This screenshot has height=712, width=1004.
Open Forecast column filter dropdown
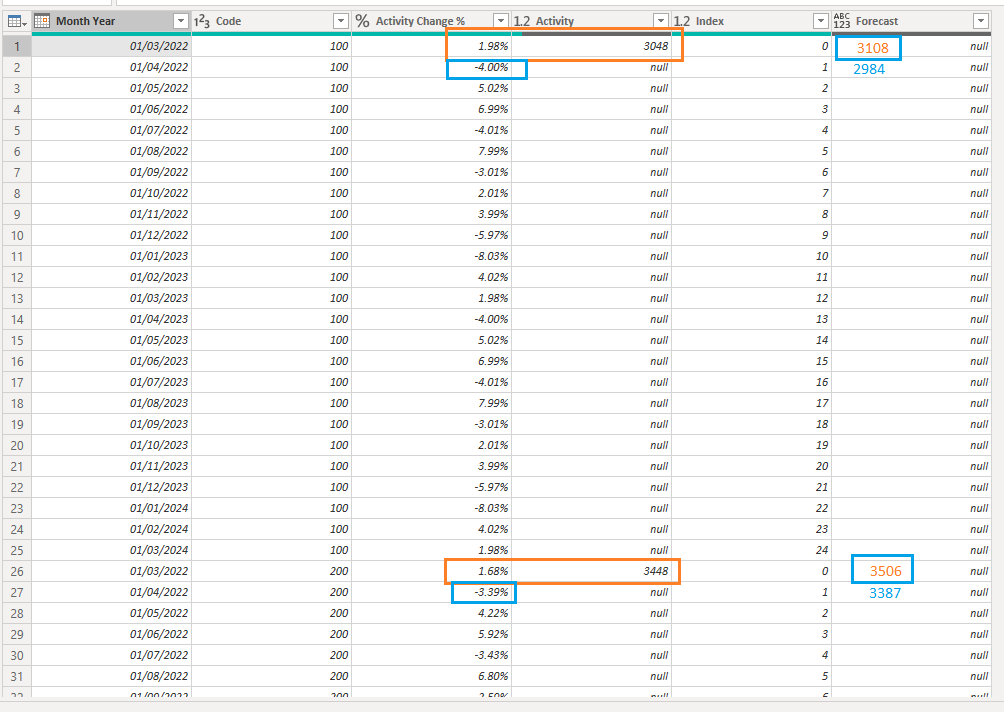(x=981, y=21)
